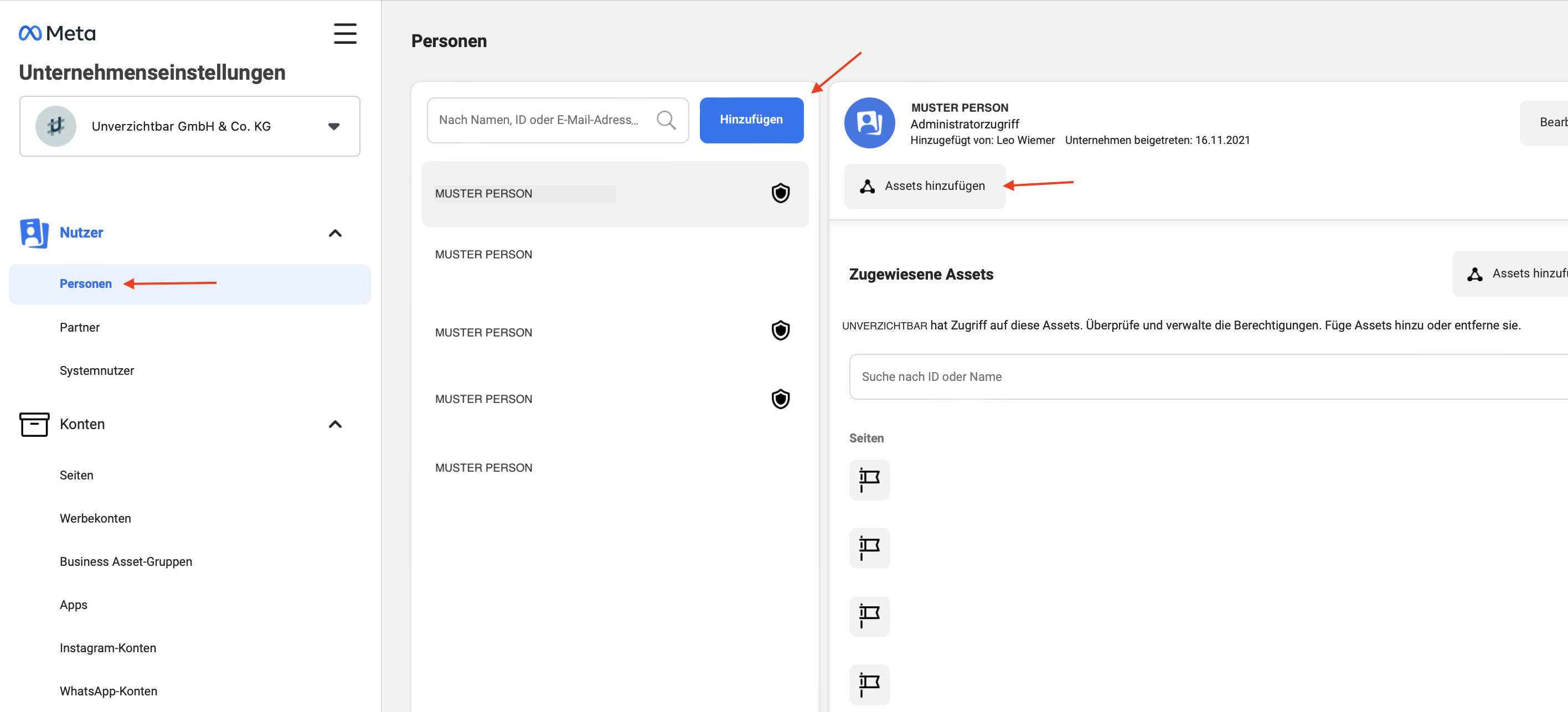
Task: Open Werbekonten under Konten
Action: pos(96,518)
